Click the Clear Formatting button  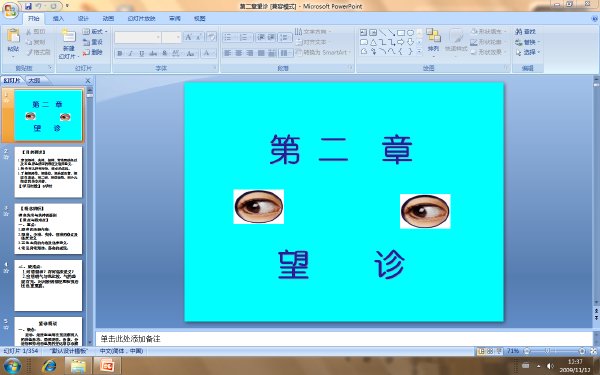click(211, 37)
